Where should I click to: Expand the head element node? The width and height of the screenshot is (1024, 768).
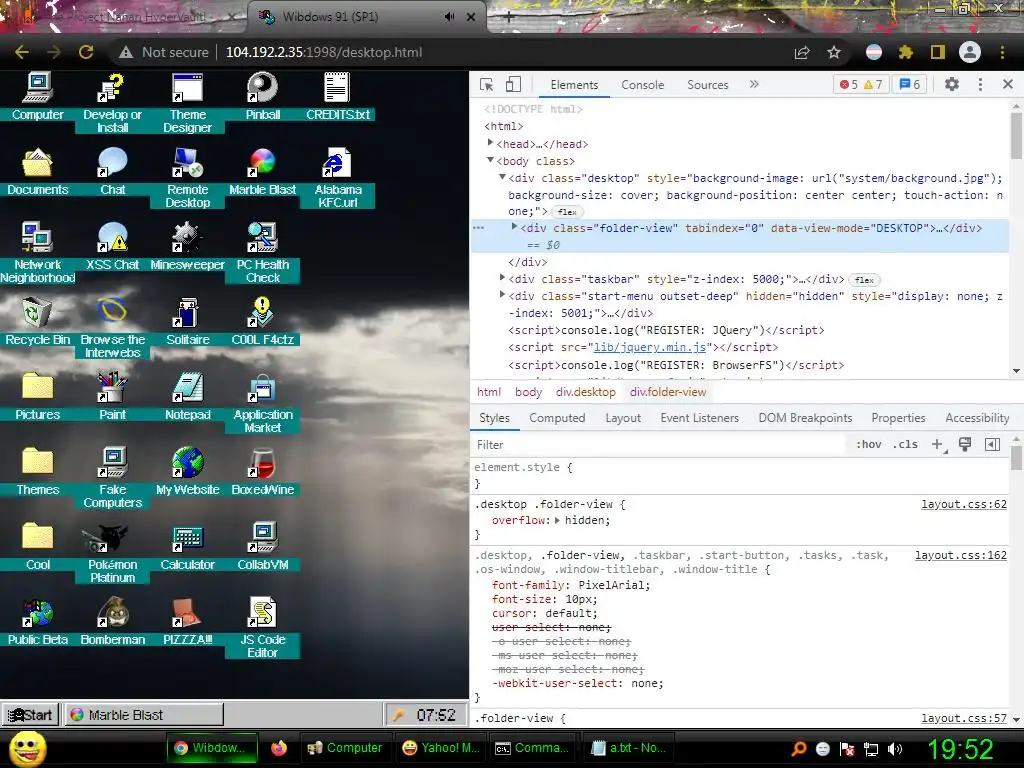[490, 142]
